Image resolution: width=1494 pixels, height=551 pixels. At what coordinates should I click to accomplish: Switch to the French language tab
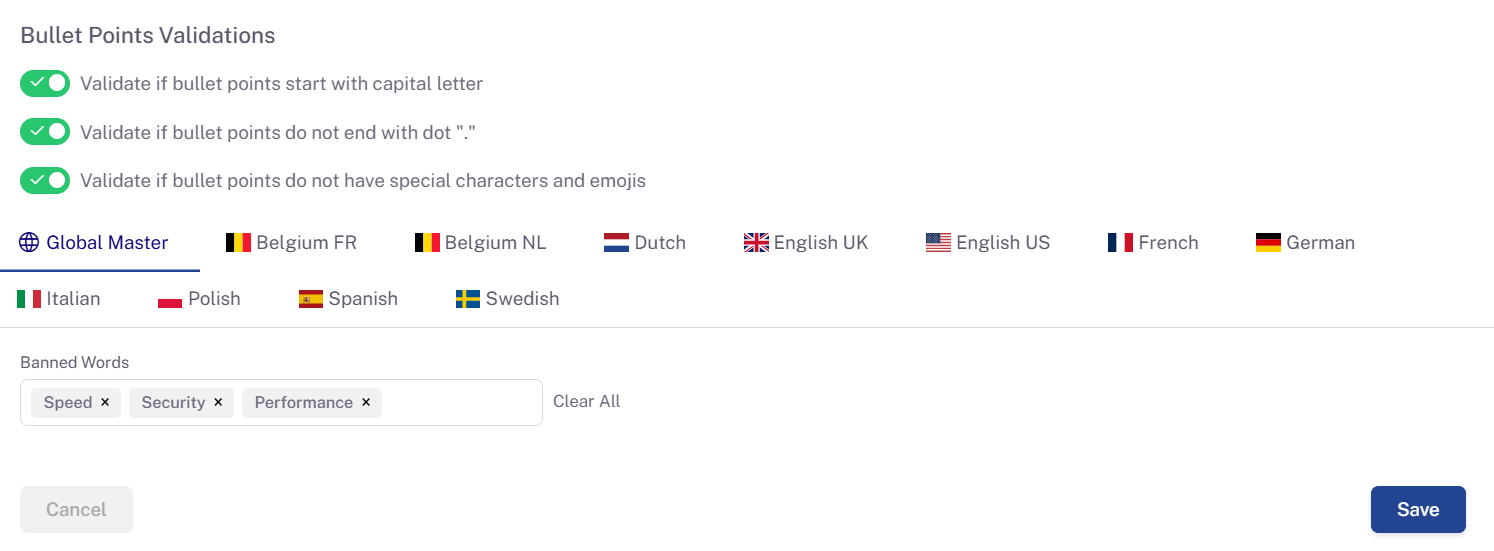coord(1153,242)
